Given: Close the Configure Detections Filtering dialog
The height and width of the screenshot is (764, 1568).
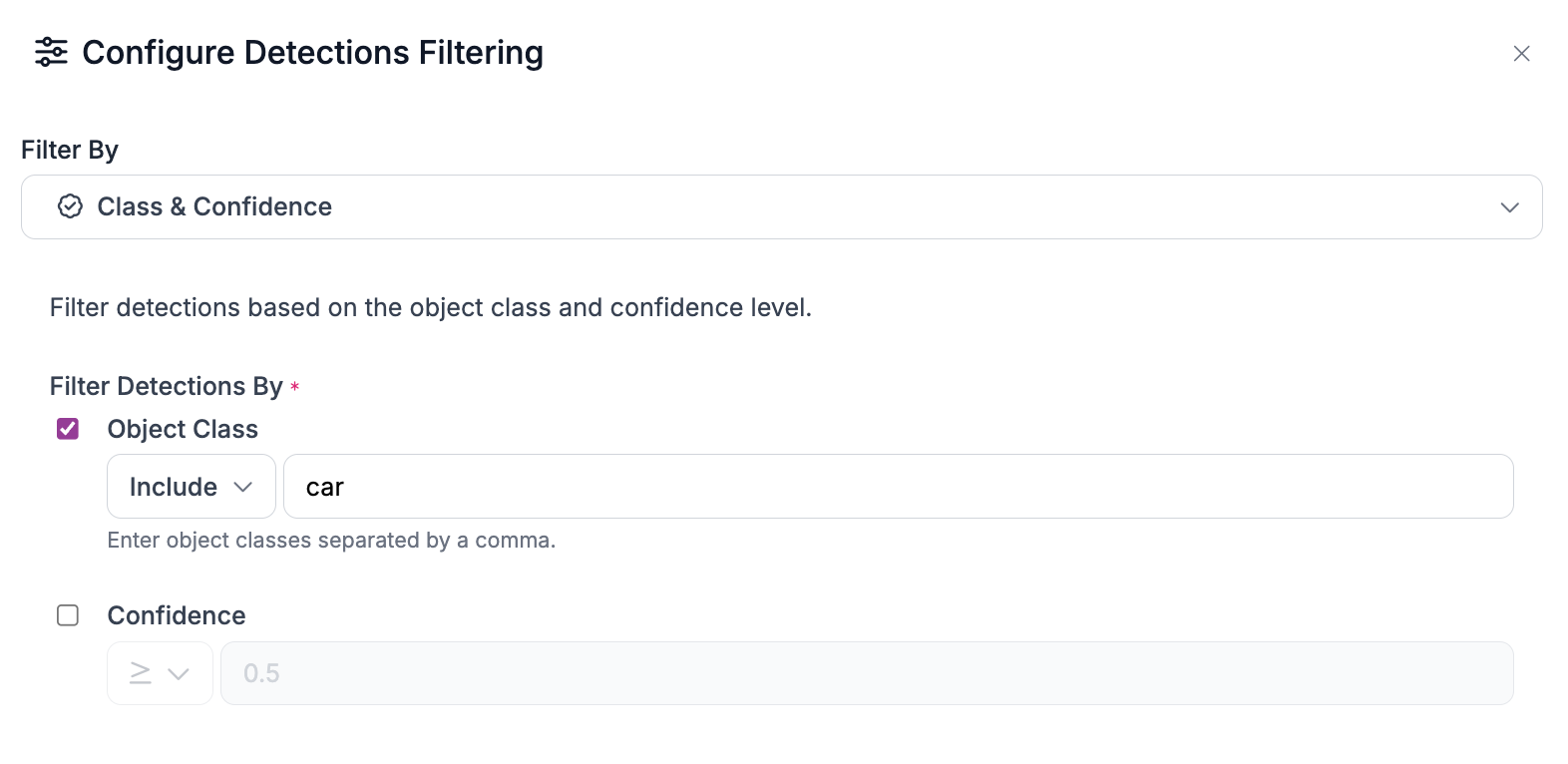Looking at the screenshot, I should click(1521, 54).
